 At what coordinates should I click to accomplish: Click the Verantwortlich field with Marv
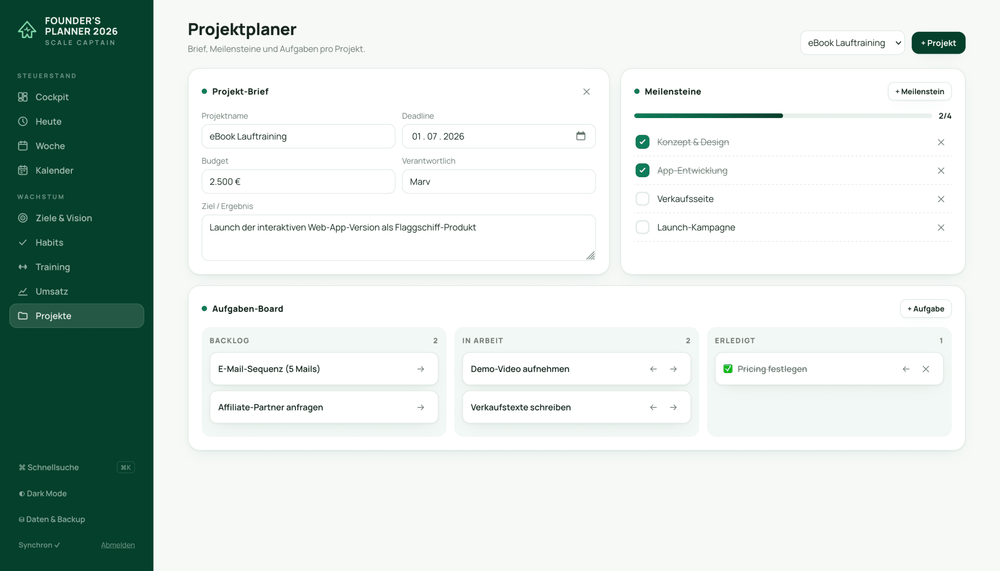pos(499,182)
